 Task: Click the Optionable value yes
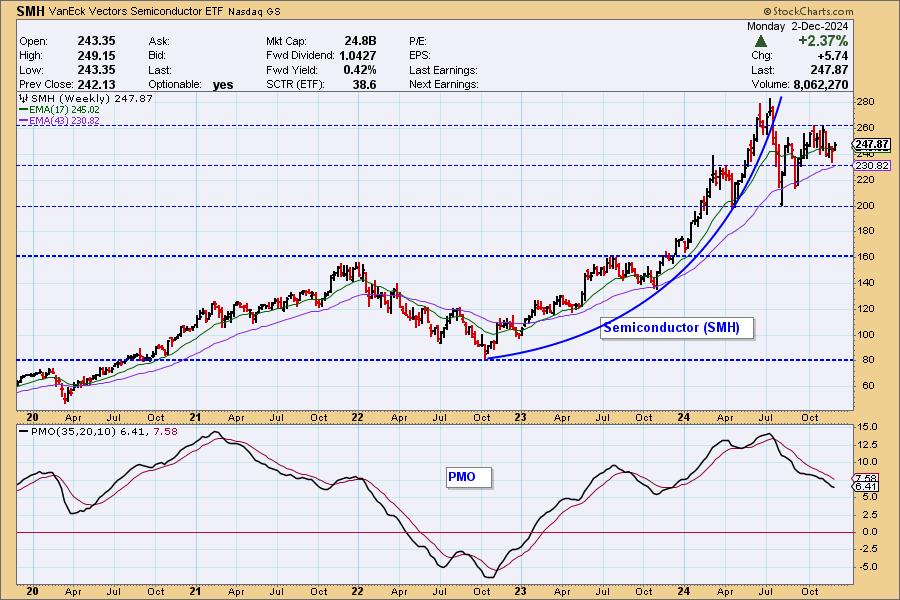223,85
